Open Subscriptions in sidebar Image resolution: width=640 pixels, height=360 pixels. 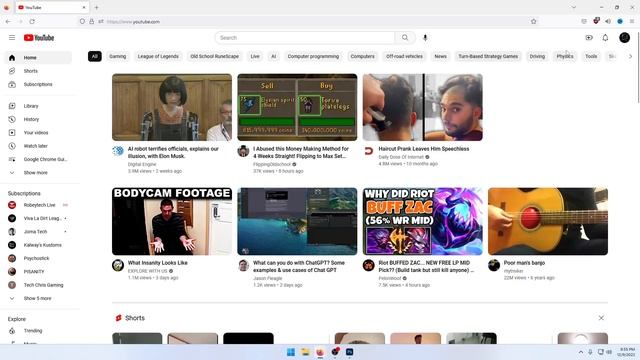(x=38, y=84)
